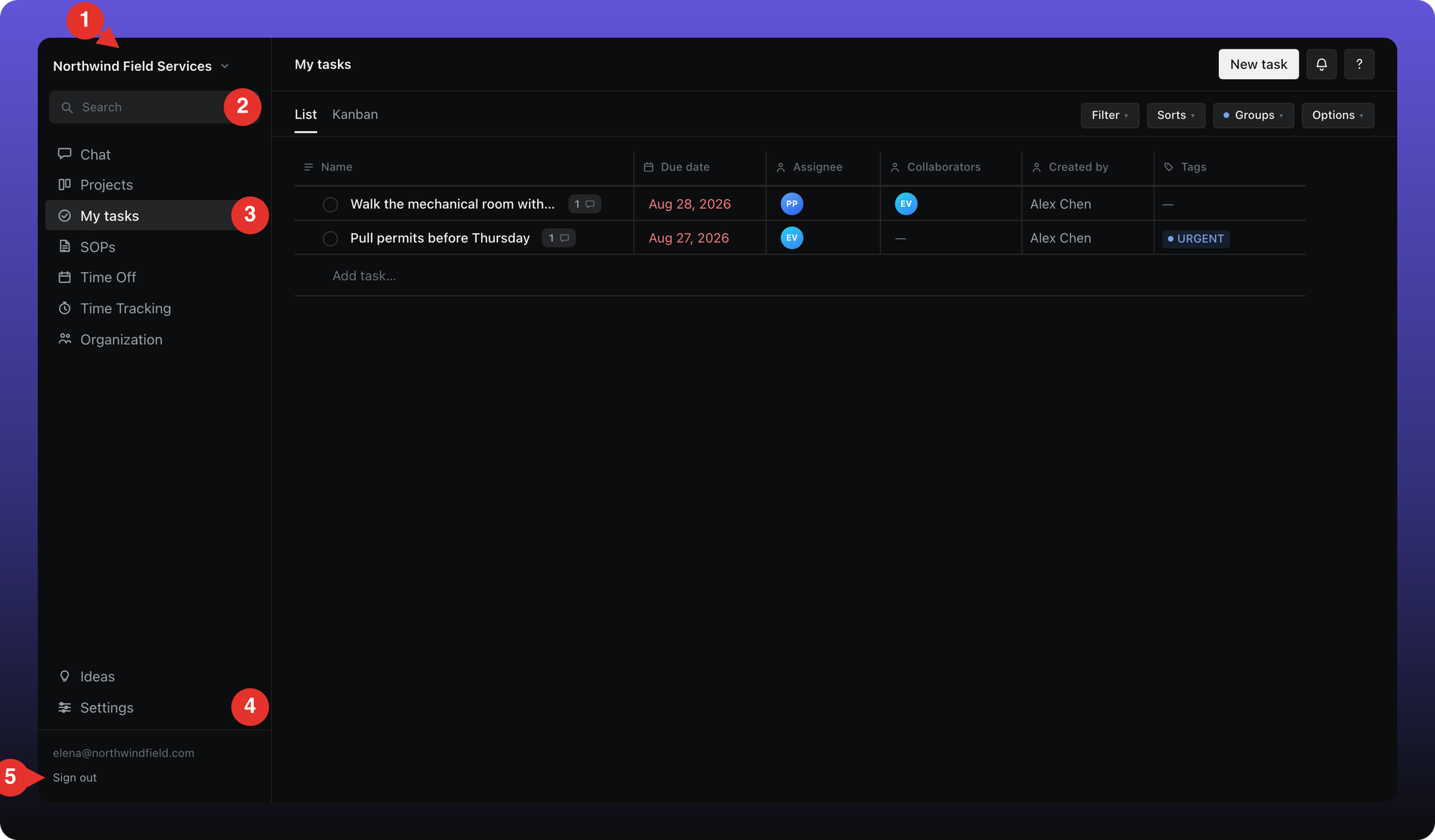Click the New task button
The width and height of the screenshot is (1435, 840).
point(1258,65)
